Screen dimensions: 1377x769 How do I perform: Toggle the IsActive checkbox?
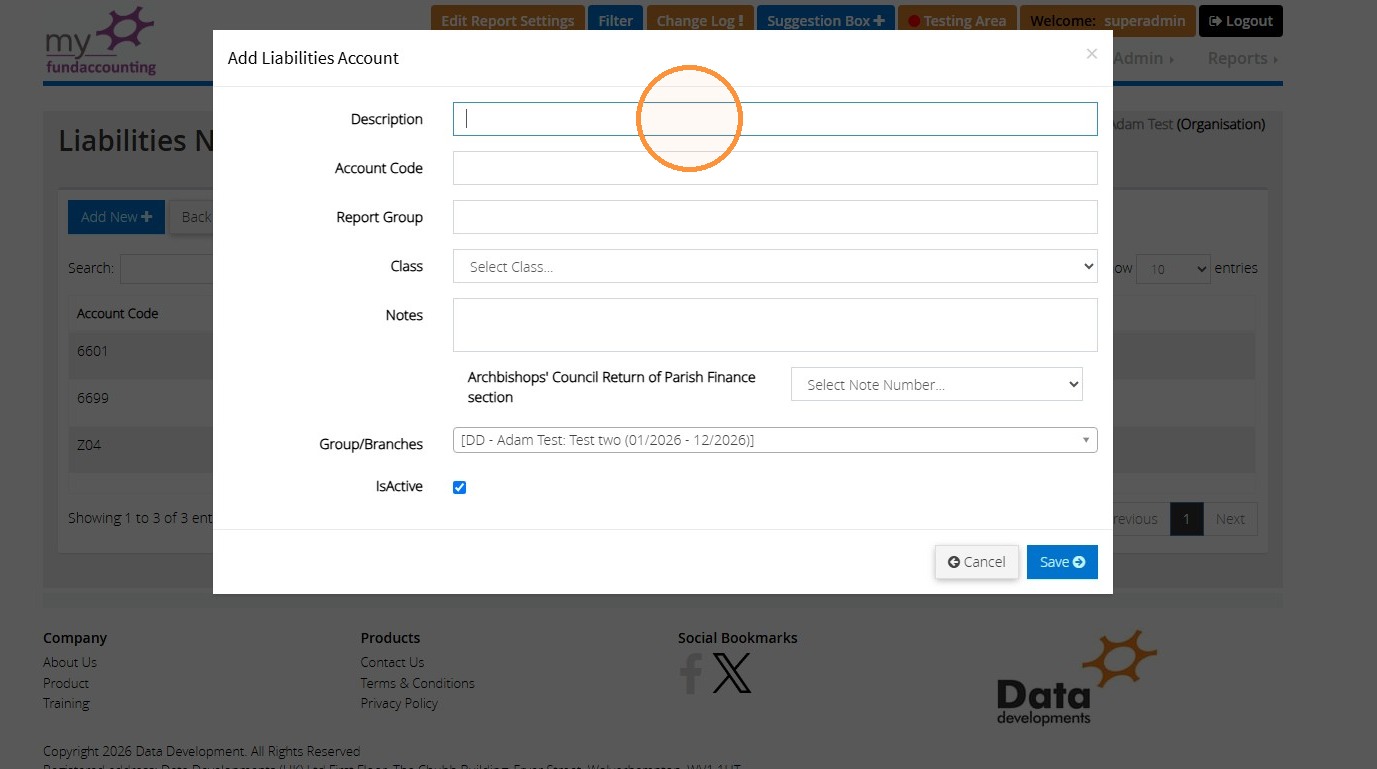(460, 487)
